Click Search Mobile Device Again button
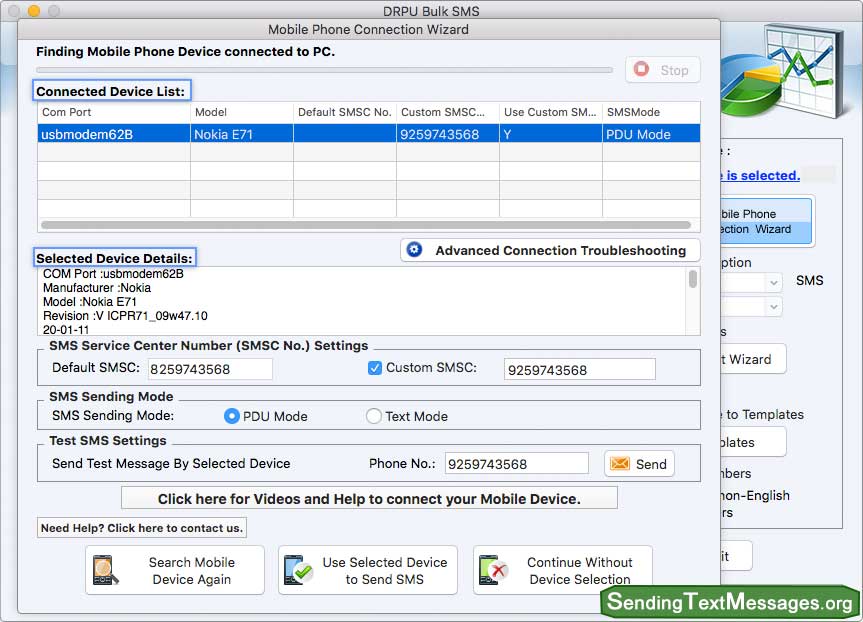 pyautogui.click(x=175, y=570)
